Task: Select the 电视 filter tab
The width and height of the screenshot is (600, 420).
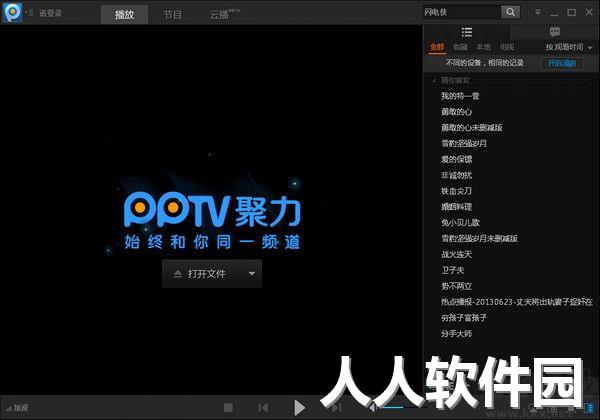Action: (507, 47)
